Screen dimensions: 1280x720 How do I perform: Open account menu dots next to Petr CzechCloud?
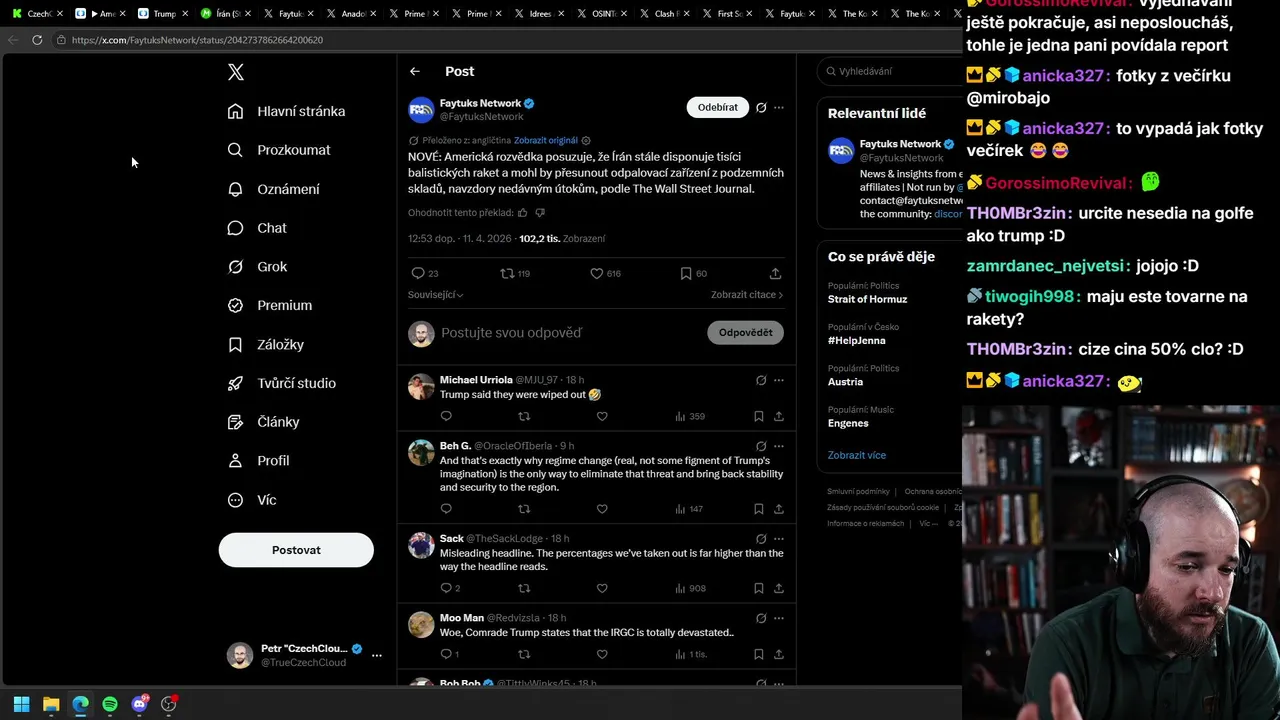377,656
